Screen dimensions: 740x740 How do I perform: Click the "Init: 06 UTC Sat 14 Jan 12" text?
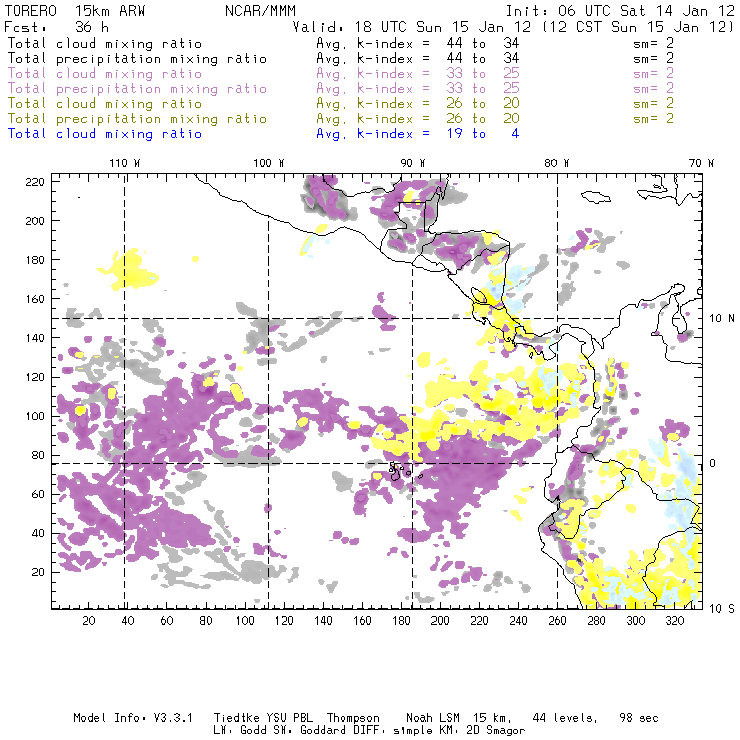click(x=620, y=11)
